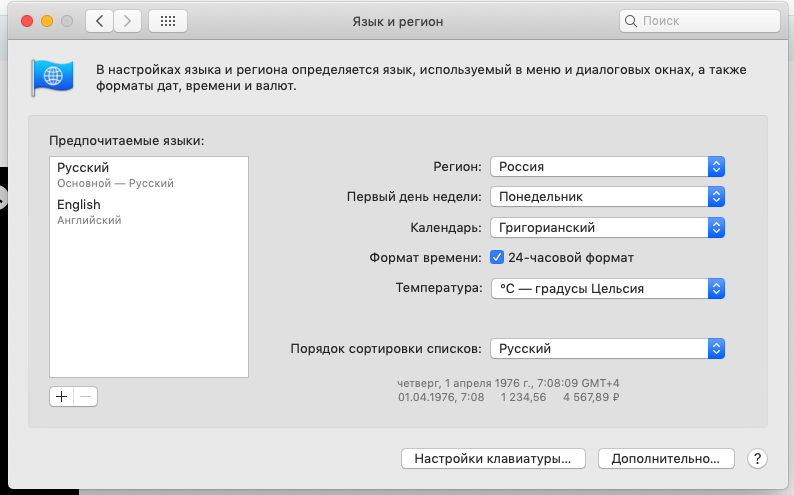Show all preferences grid icon
794x495 pixels.
pos(167,20)
